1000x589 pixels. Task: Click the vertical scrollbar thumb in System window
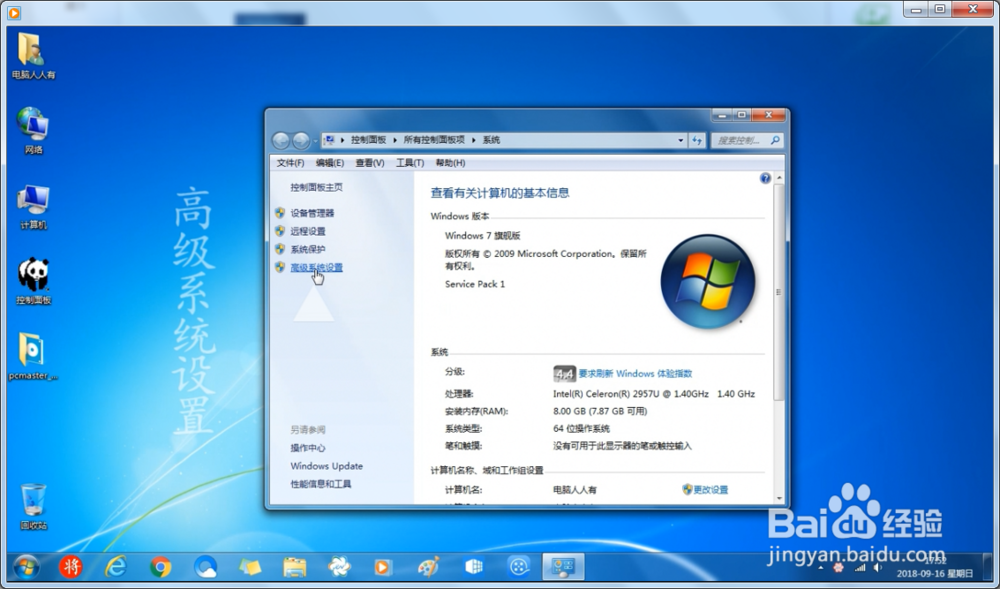779,292
